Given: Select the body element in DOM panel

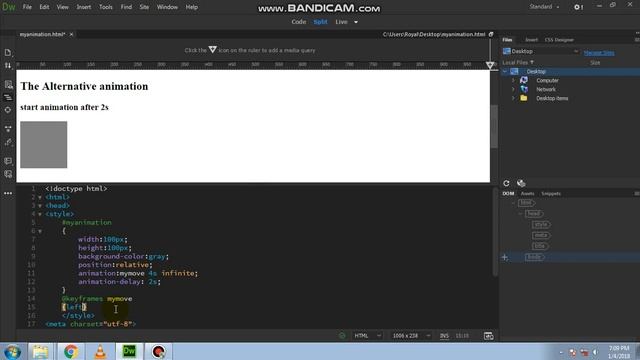Looking at the screenshot, I should click(535, 257).
